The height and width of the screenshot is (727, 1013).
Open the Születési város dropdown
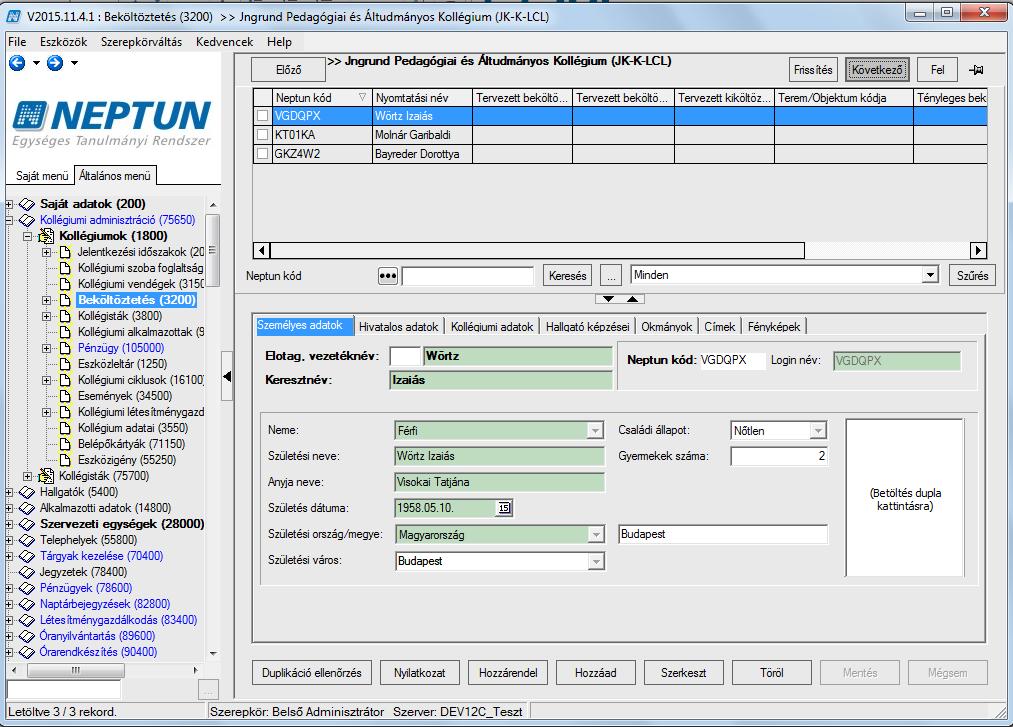(595, 562)
